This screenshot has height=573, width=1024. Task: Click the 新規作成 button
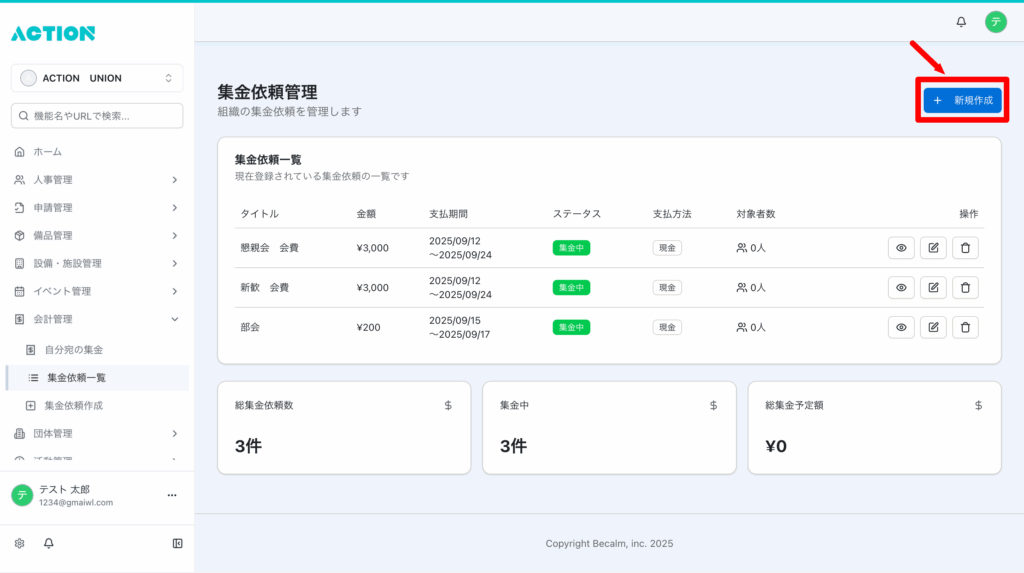(962, 101)
